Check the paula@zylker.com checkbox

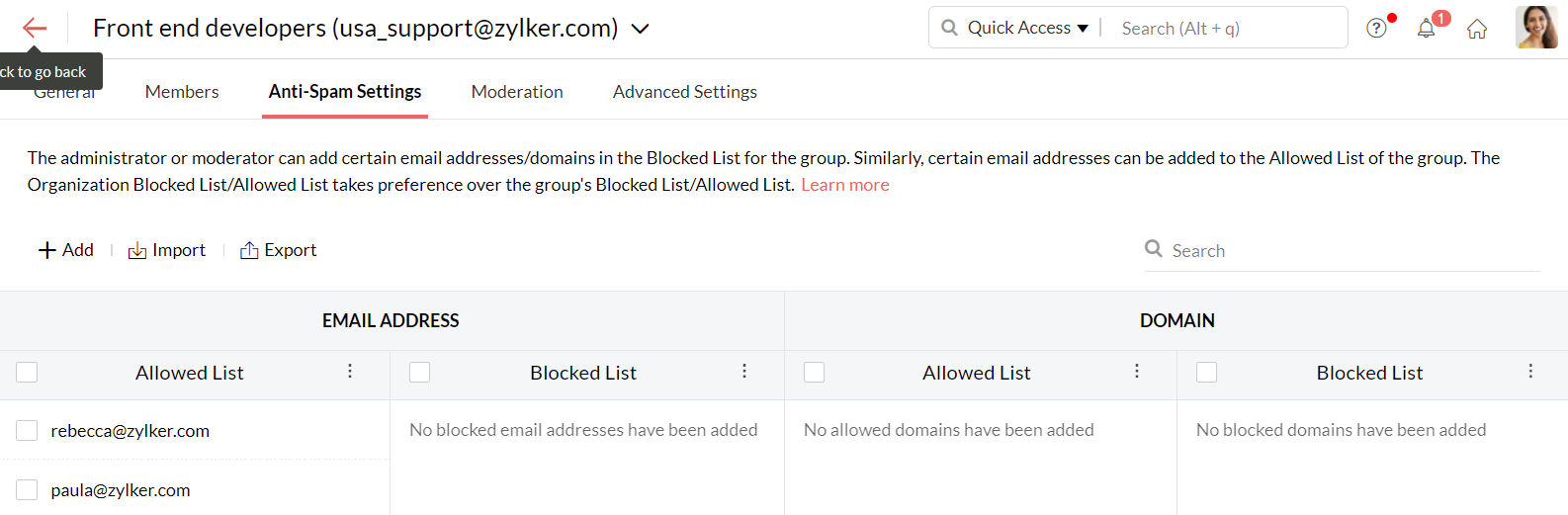click(x=27, y=490)
